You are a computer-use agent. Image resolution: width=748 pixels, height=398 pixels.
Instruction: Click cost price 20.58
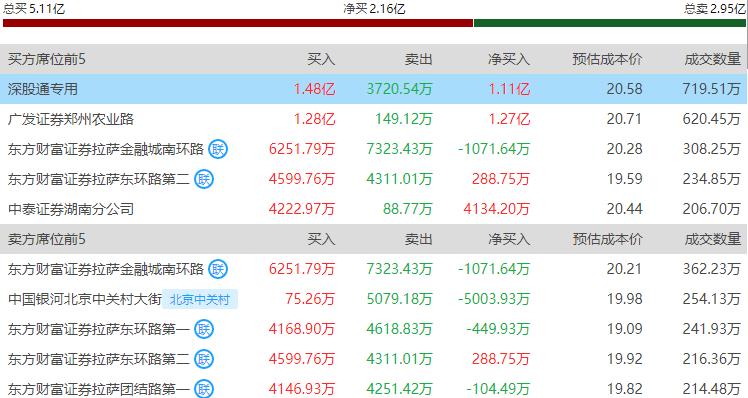pyautogui.click(x=624, y=89)
